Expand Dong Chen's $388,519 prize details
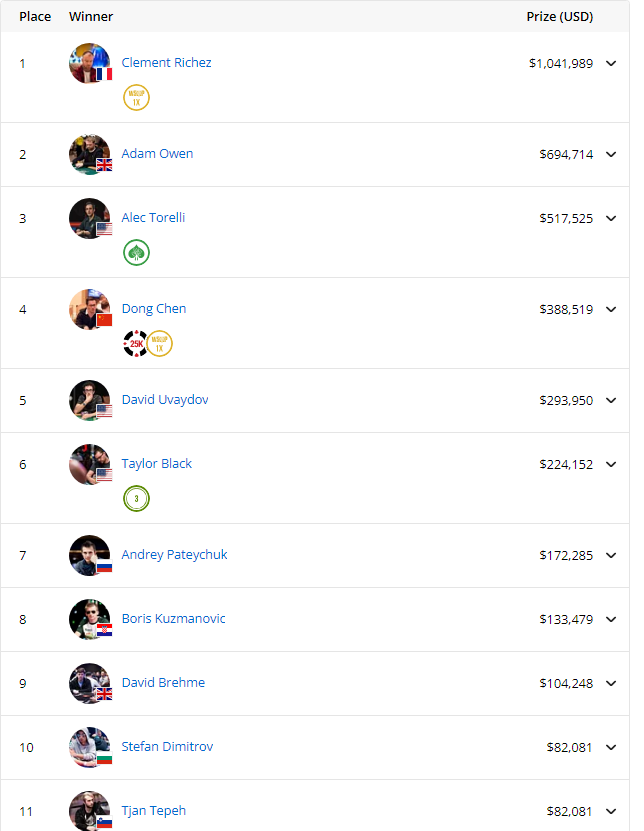This screenshot has height=831, width=644. 612,309
